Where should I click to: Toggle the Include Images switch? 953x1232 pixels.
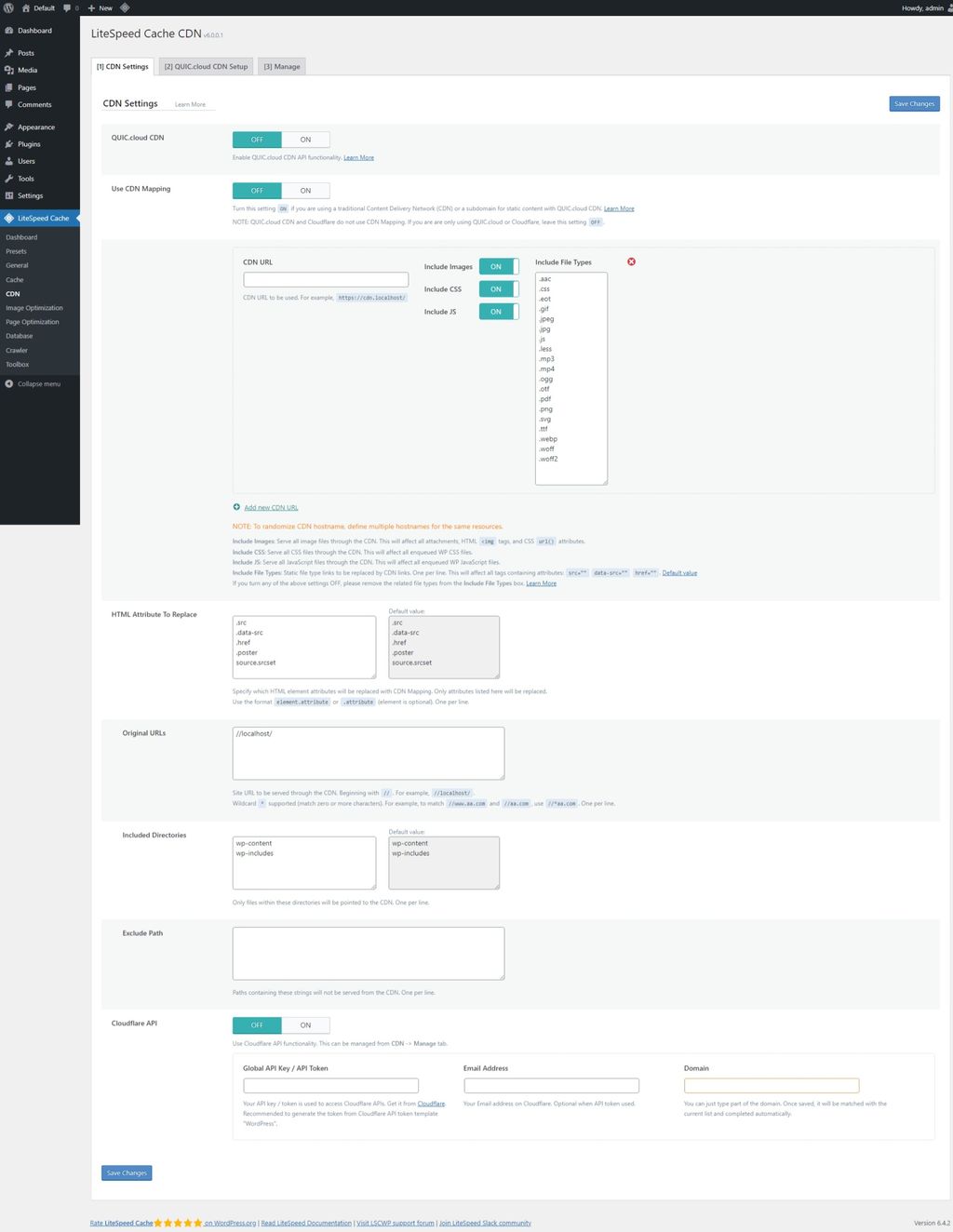499,266
